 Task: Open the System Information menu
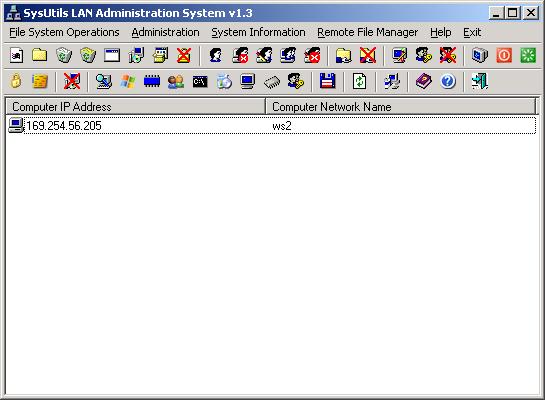tap(258, 32)
